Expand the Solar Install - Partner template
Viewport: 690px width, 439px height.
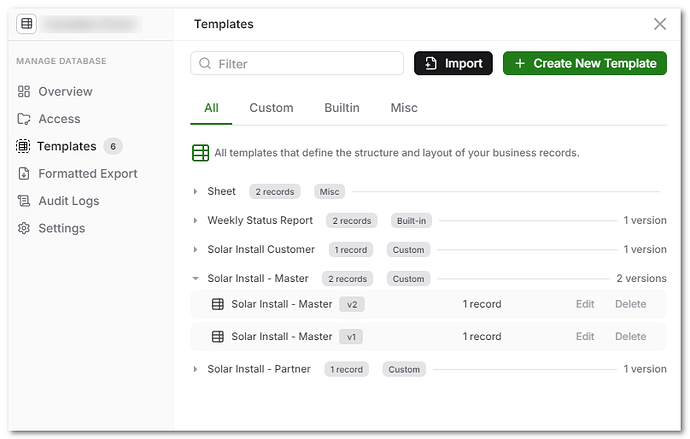(196, 369)
